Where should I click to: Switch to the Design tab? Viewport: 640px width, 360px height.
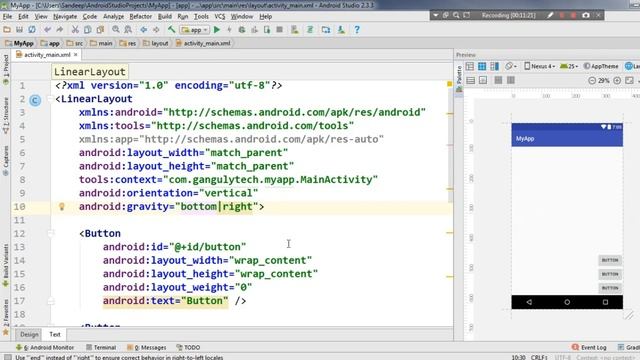pyautogui.click(x=29, y=334)
